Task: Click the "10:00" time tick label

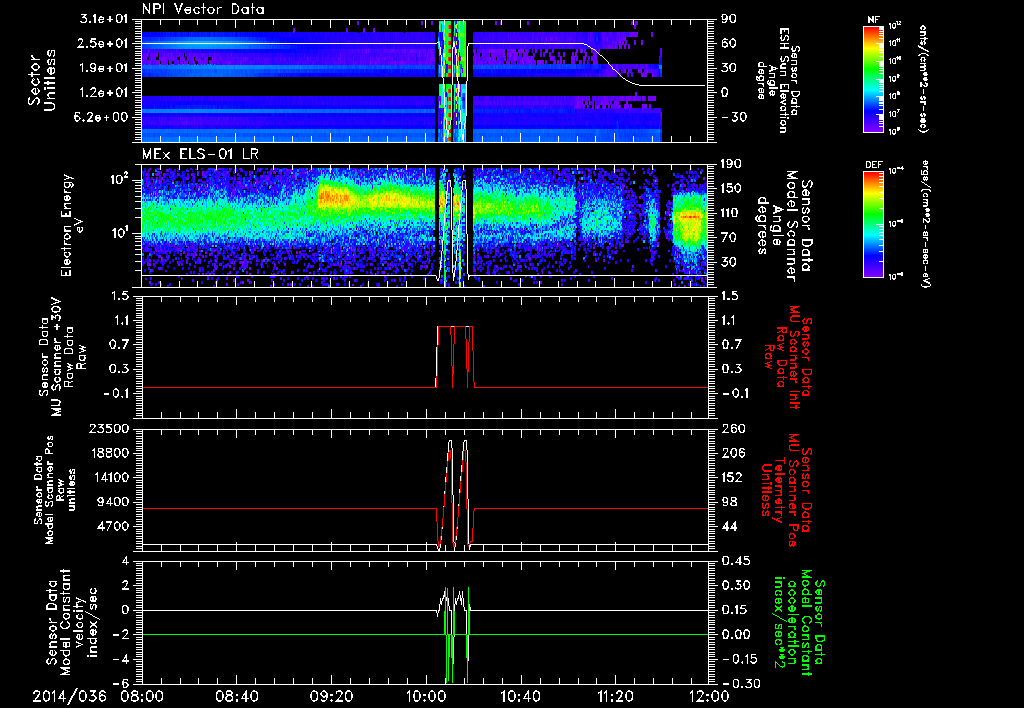Action: click(427, 696)
